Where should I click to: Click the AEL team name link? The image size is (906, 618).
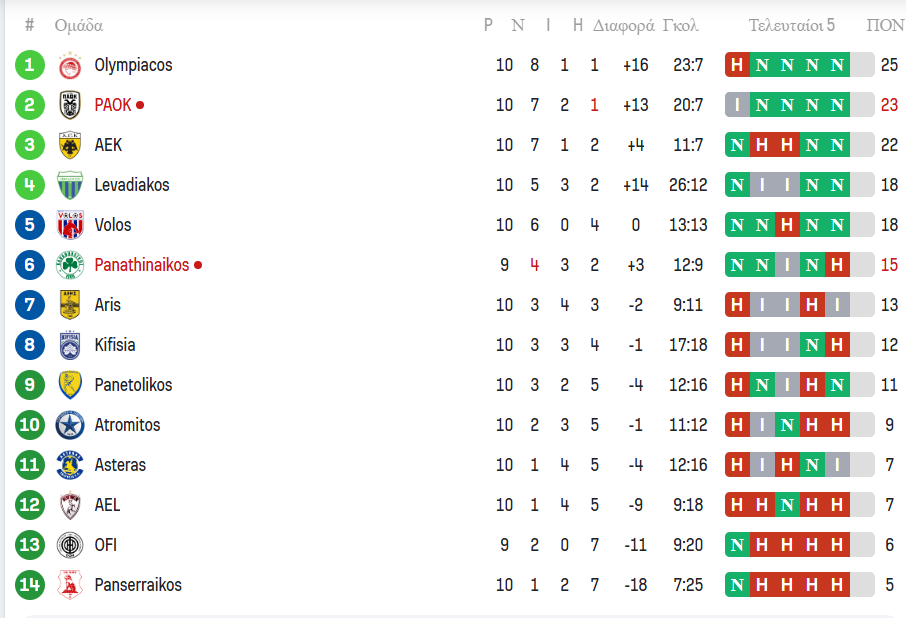(107, 505)
